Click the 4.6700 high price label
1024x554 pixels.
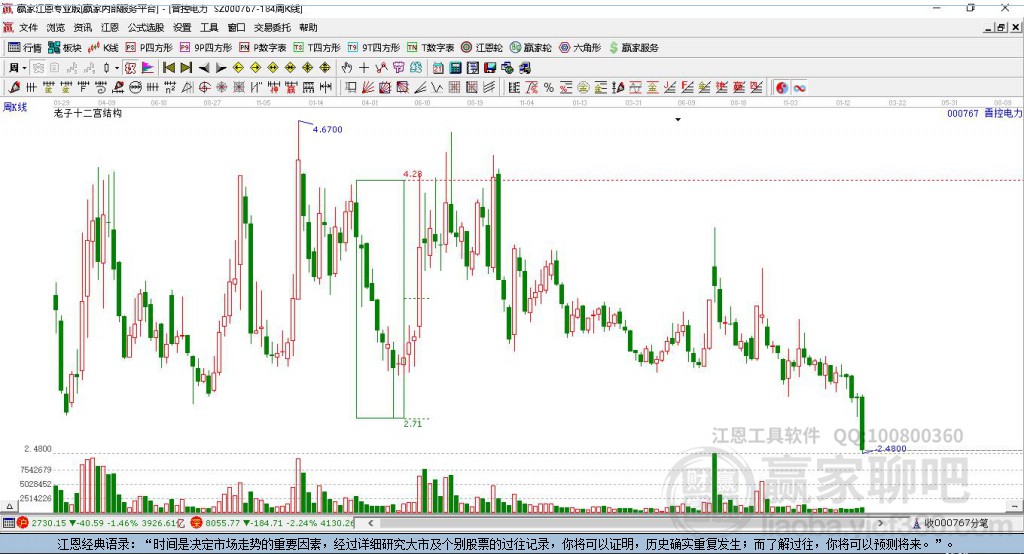click(x=327, y=129)
